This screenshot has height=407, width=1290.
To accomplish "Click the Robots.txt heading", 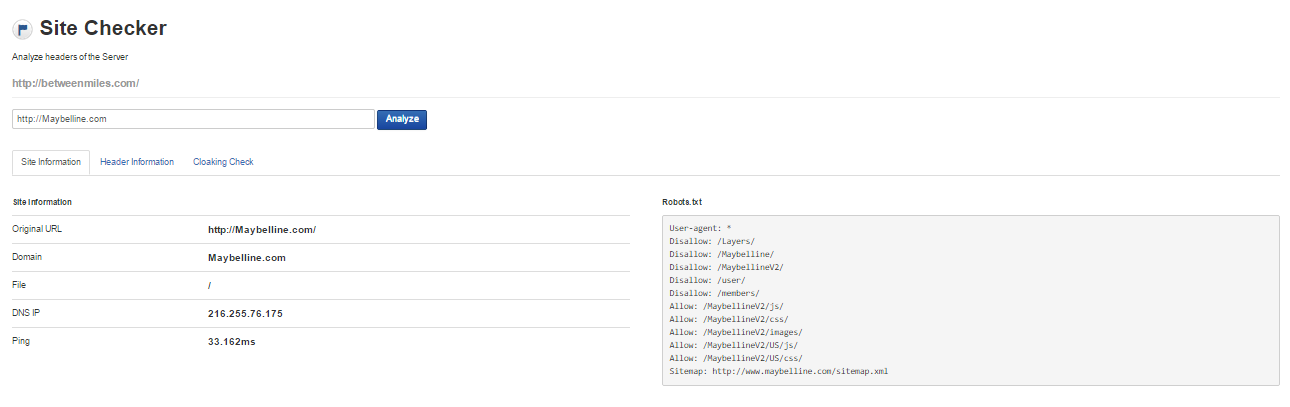I will click(x=682, y=202).
